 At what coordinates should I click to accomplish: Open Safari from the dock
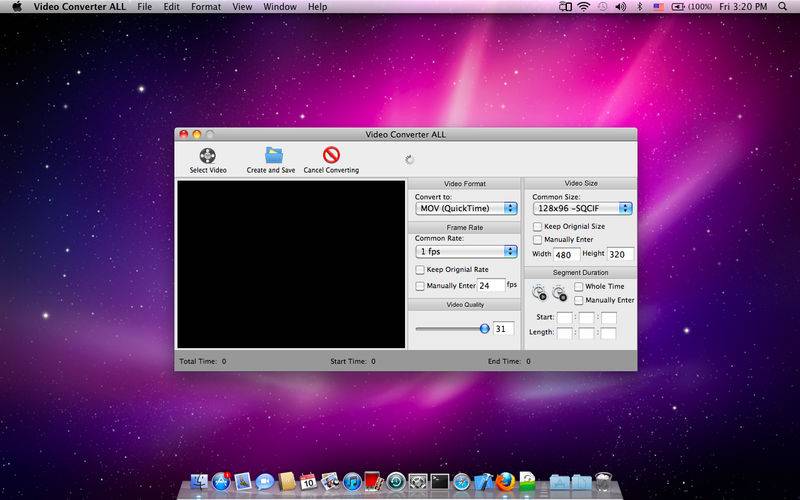(x=461, y=482)
